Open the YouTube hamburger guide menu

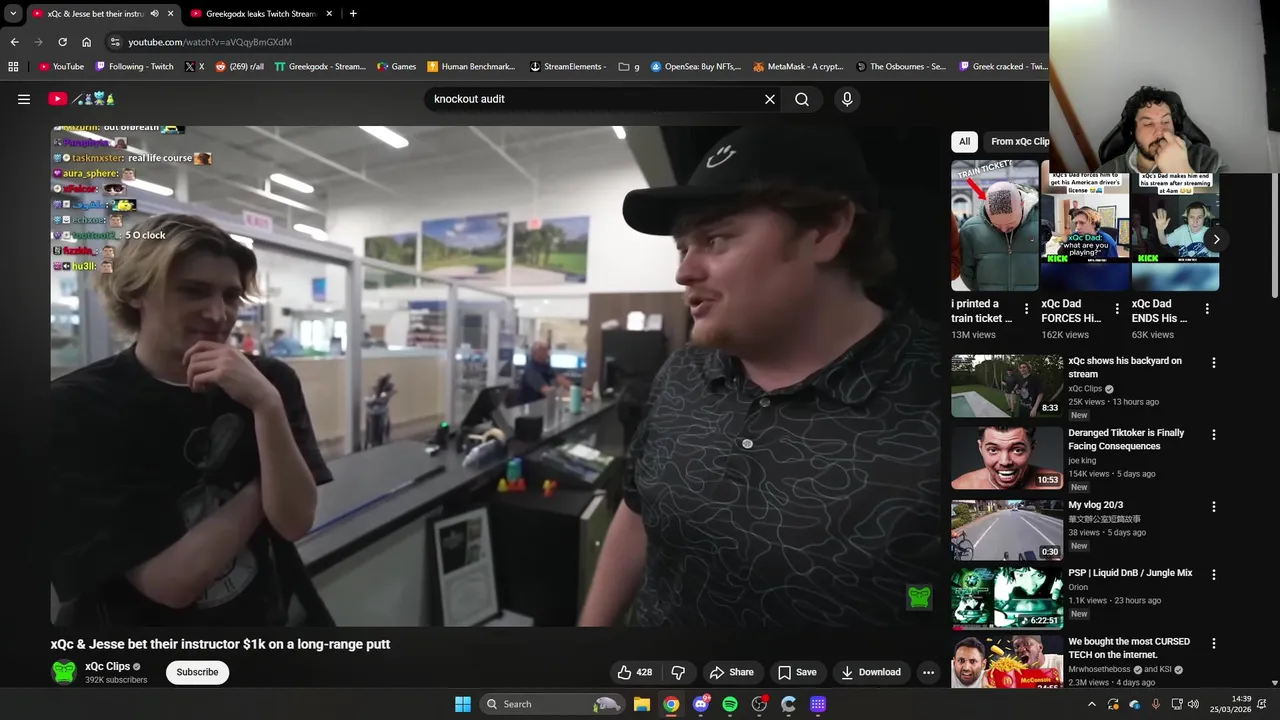24,99
